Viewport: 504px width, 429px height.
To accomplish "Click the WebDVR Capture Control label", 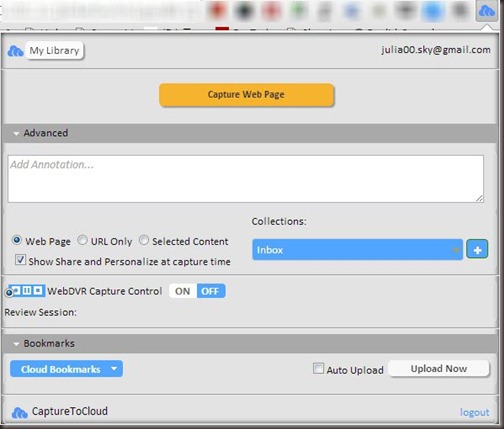I will point(105,291).
